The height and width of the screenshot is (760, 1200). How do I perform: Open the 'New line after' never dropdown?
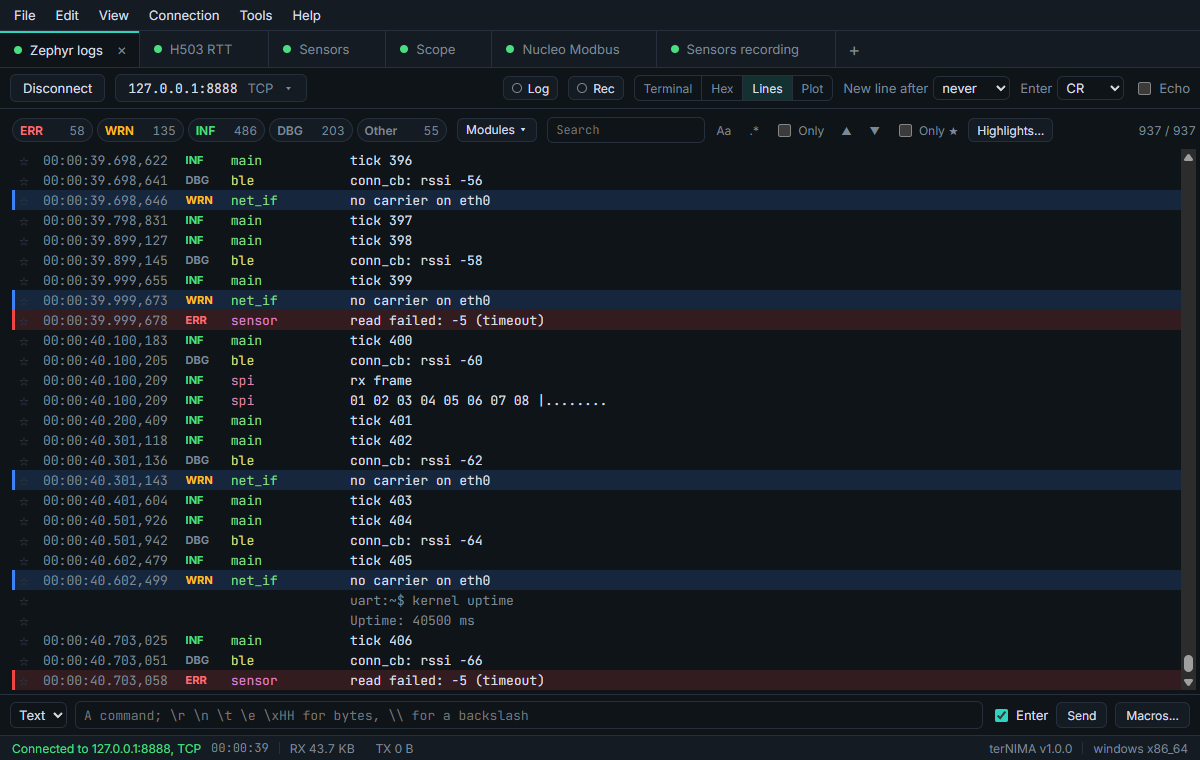[971, 89]
